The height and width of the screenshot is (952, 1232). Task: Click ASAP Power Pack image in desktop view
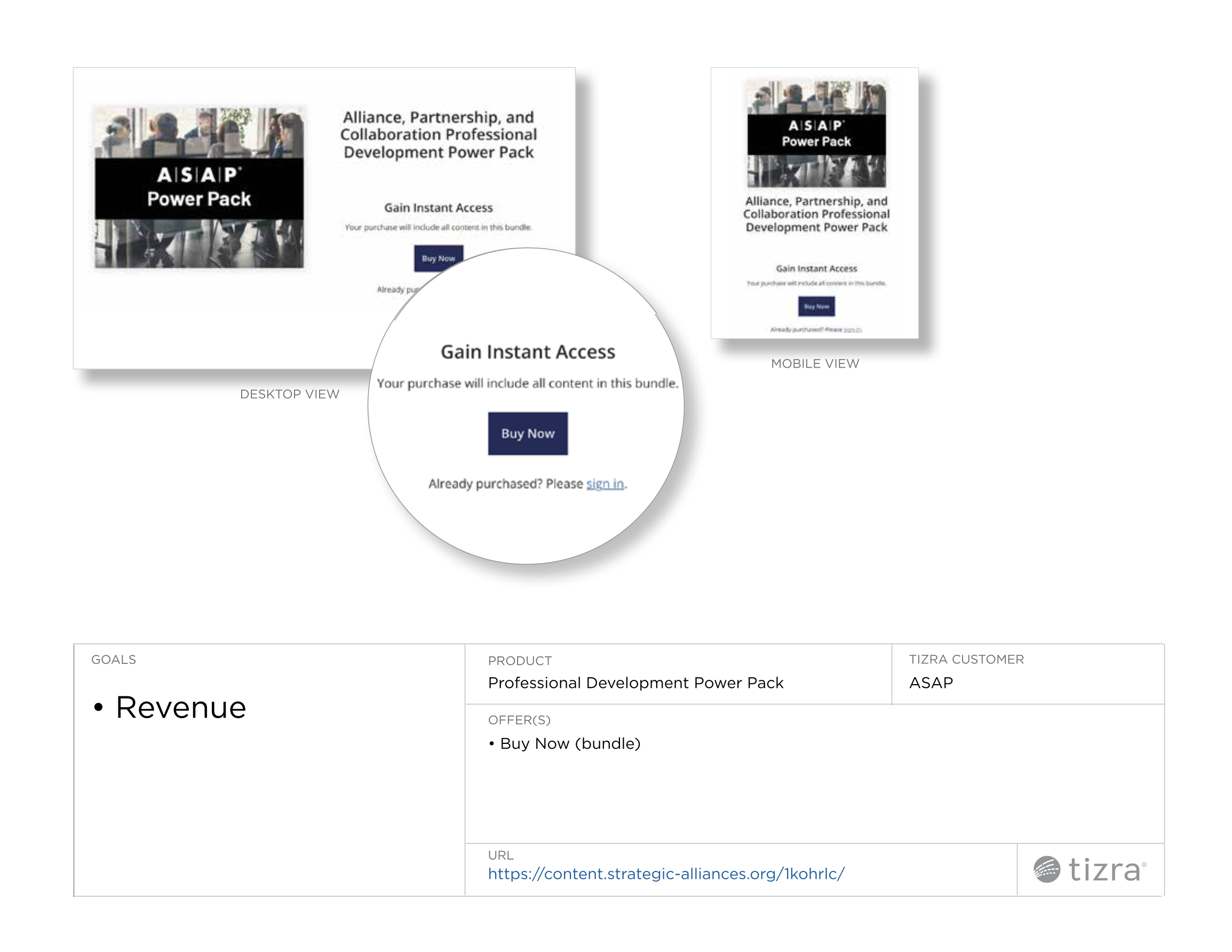click(198, 187)
